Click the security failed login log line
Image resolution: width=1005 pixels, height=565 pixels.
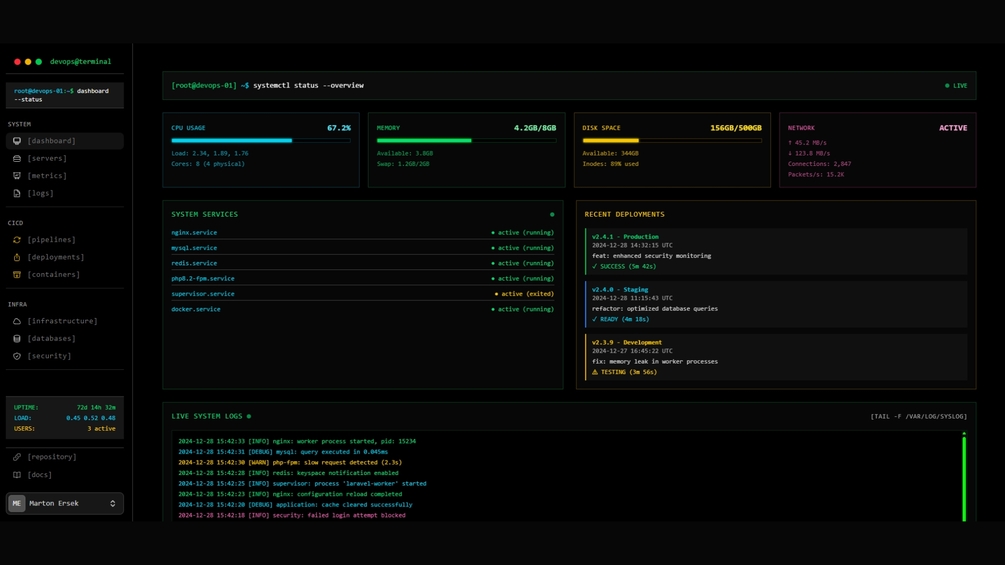pyautogui.click(x=292, y=515)
